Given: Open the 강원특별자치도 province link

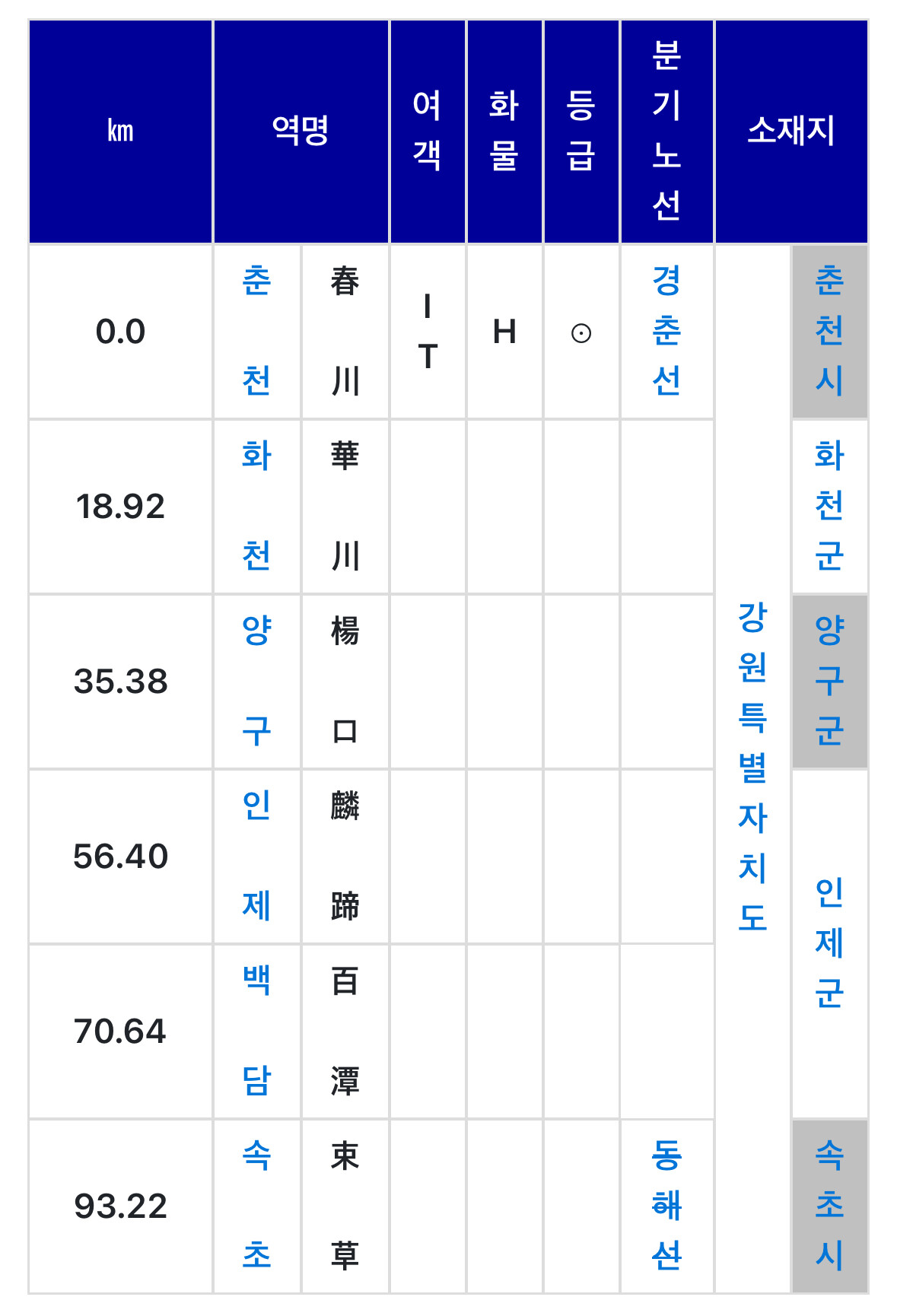Looking at the screenshot, I should [x=752, y=768].
